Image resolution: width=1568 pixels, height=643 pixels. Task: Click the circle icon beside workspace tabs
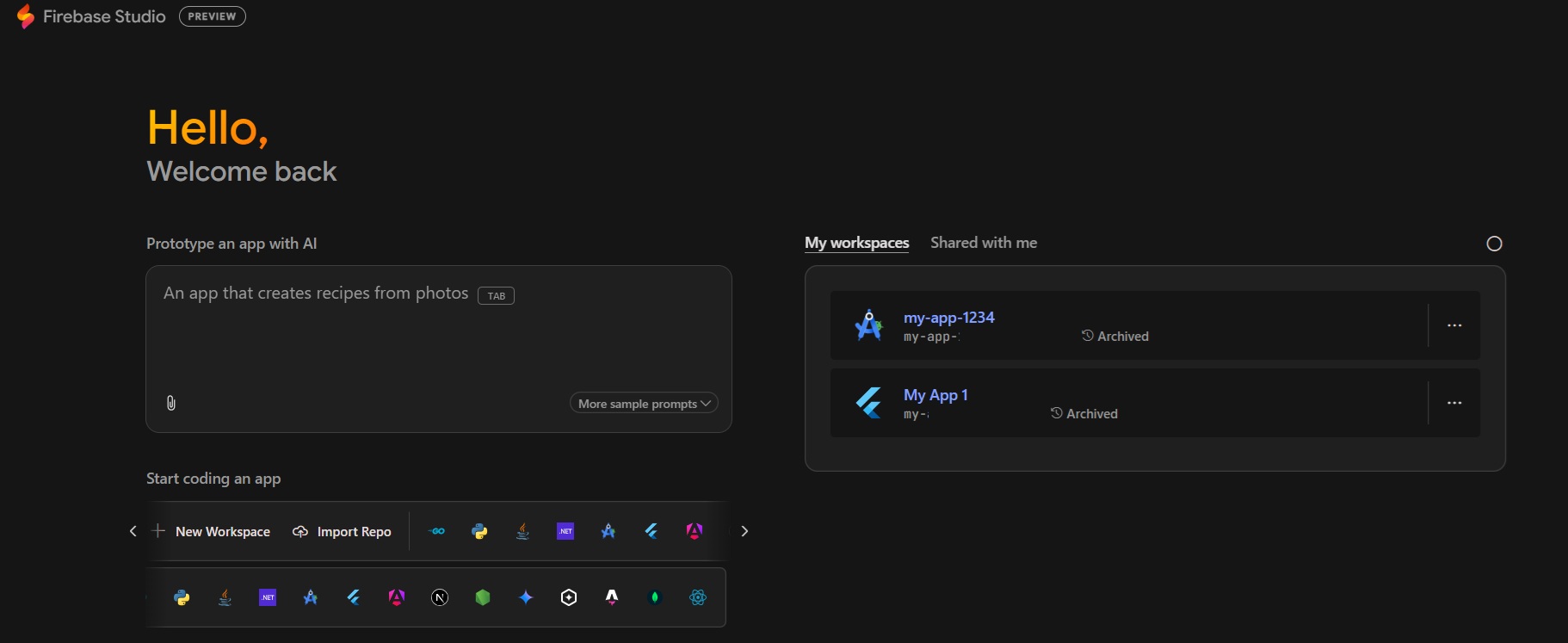pyautogui.click(x=1494, y=244)
